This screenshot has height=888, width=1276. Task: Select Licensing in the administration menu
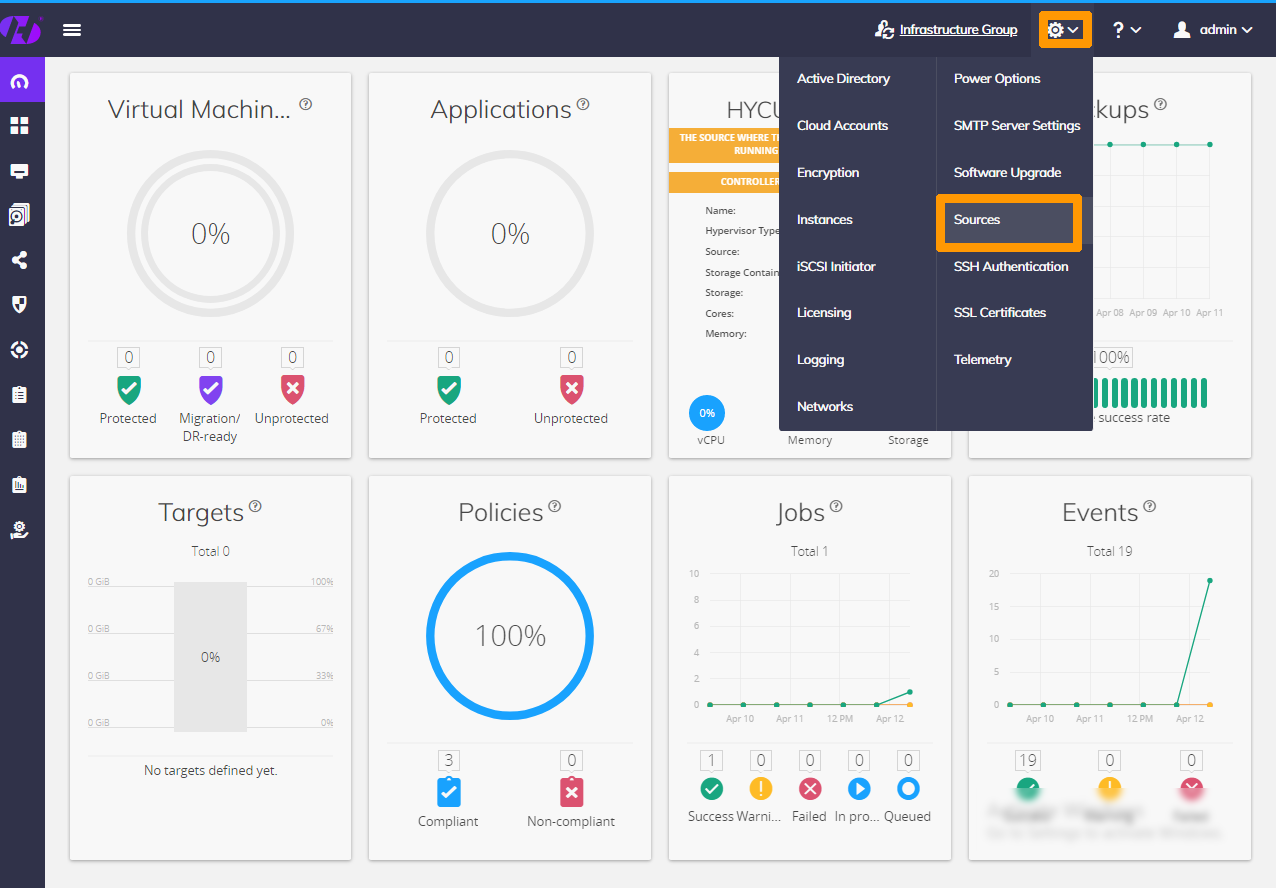click(x=824, y=313)
